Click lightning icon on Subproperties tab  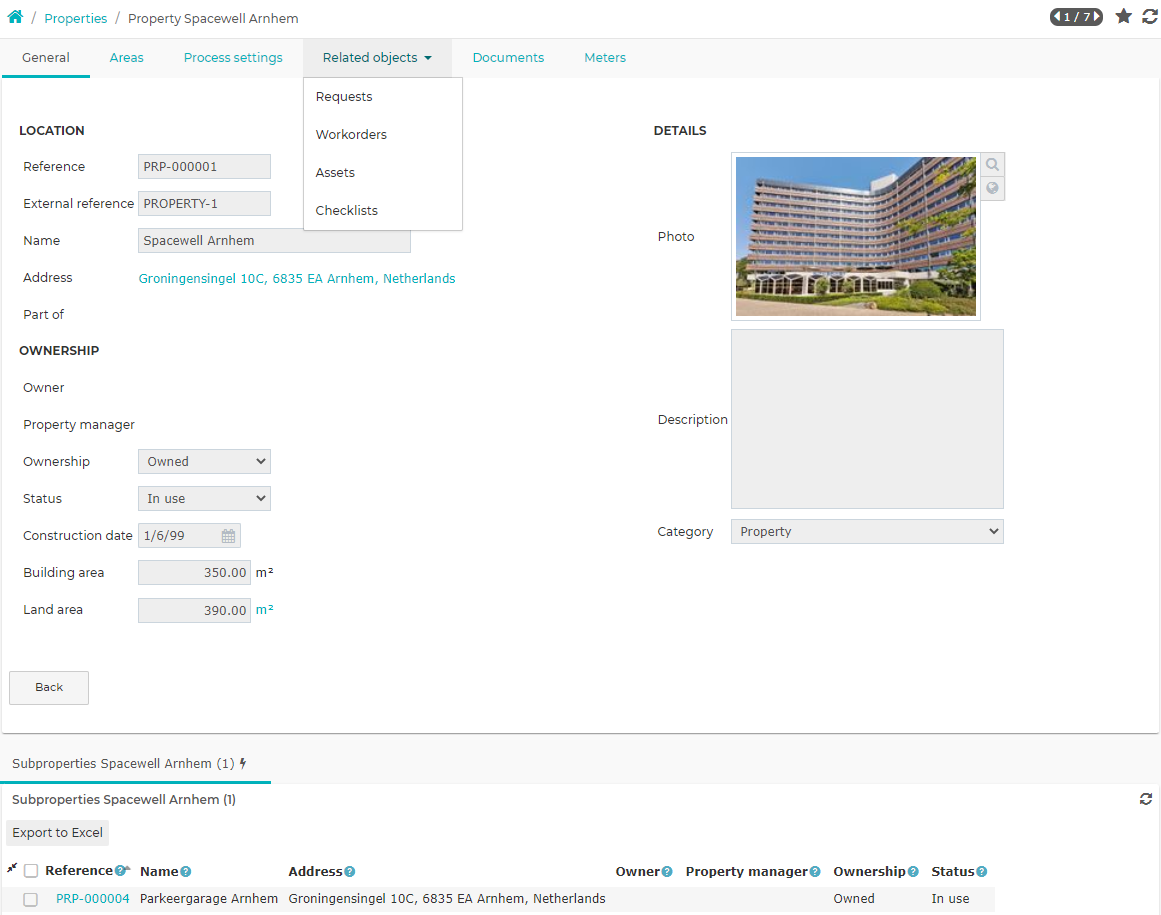(243, 763)
